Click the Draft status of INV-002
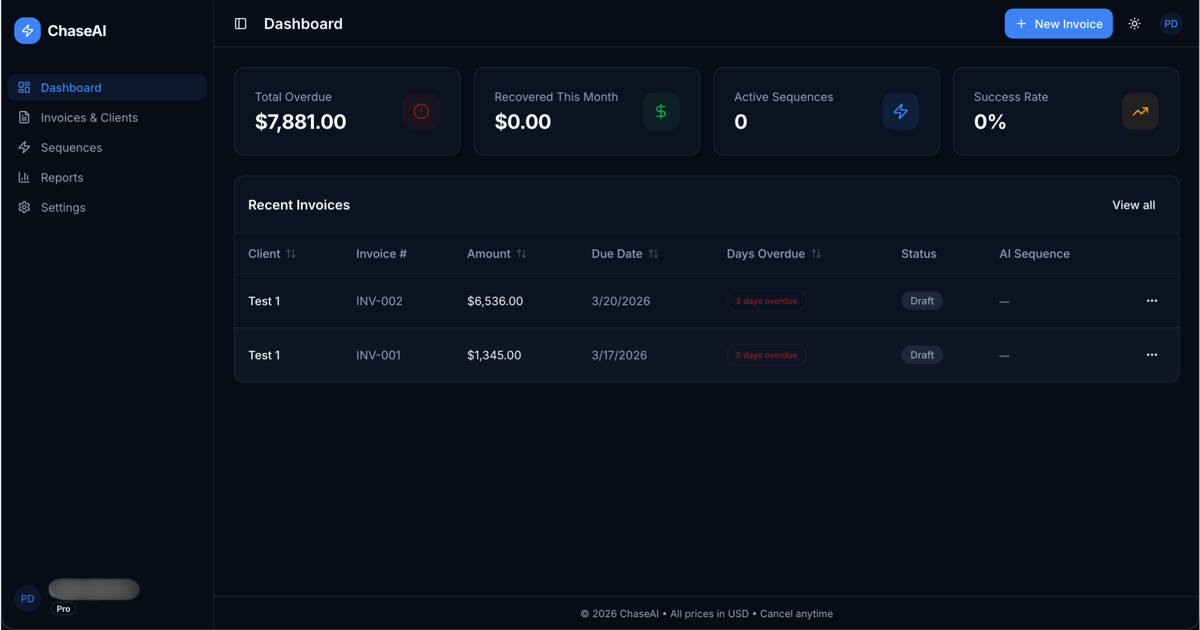 pos(922,301)
